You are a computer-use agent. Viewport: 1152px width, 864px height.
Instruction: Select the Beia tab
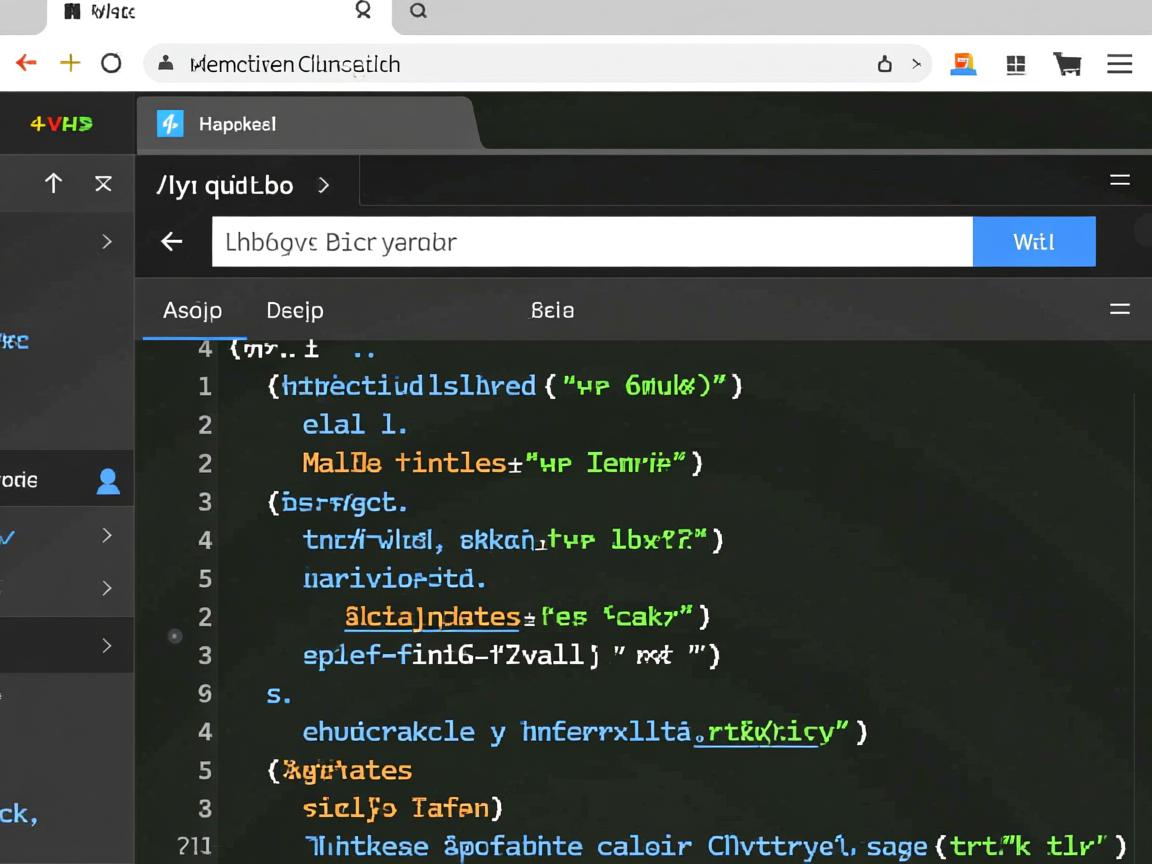[x=552, y=311]
